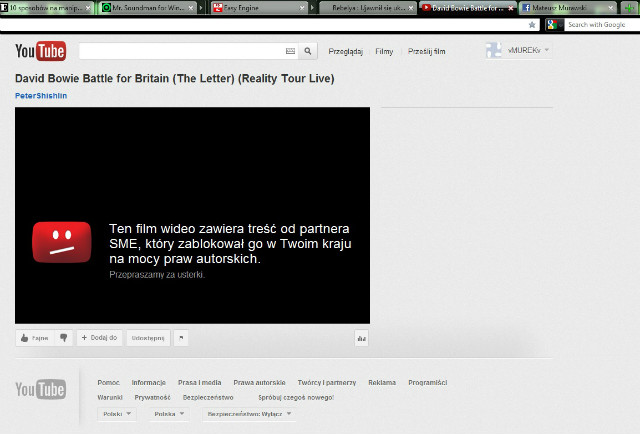Open the Reklama footer link
This screenshot has width=640, height=434.
pos(382,383)
